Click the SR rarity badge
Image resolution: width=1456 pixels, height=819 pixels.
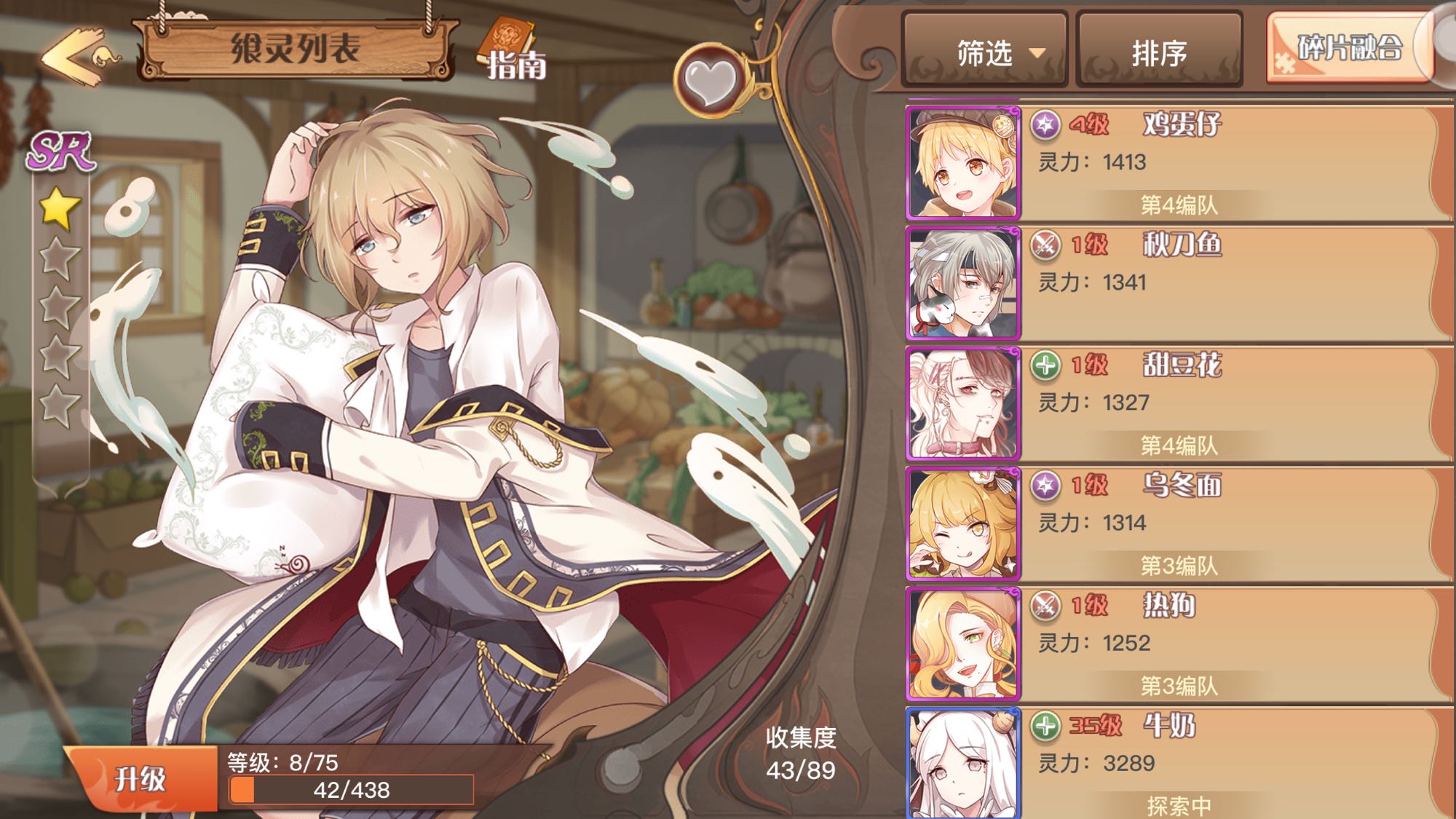[61, 151]
